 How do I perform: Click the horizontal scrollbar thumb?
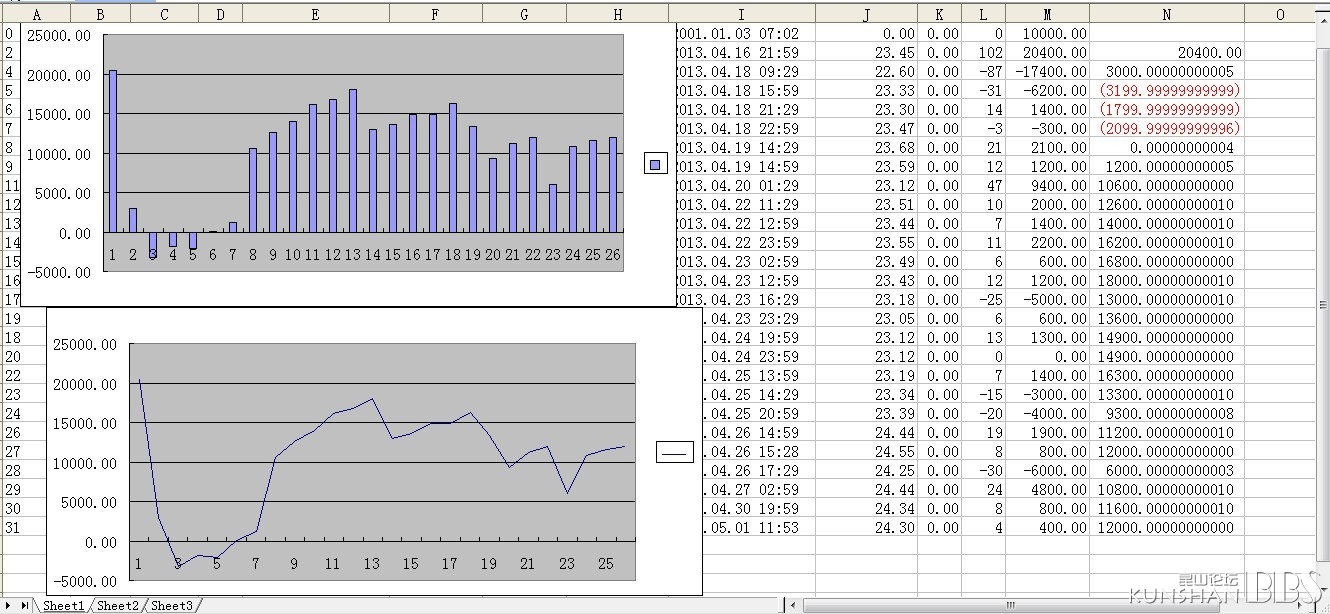tap(1010, 606)
